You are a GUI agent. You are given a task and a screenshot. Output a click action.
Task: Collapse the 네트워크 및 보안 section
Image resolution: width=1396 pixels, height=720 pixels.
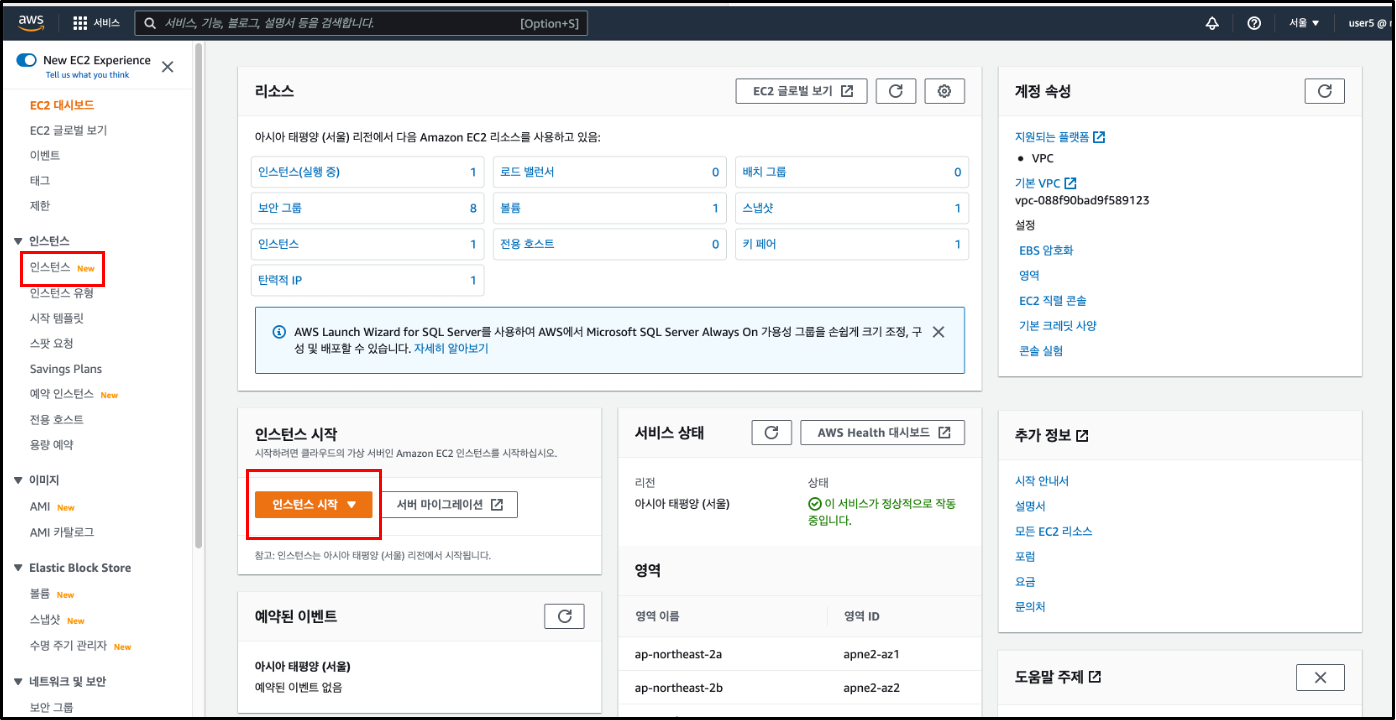[x=19, y=682]
